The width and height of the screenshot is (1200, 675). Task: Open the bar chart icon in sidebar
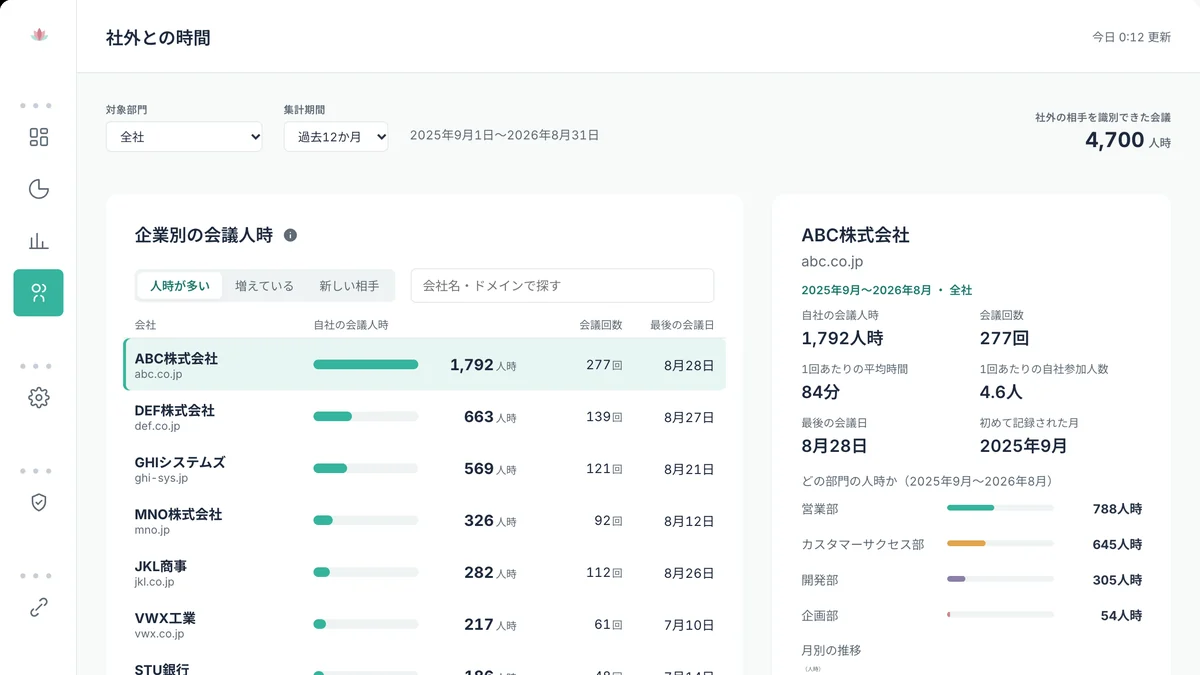(39, 241)
